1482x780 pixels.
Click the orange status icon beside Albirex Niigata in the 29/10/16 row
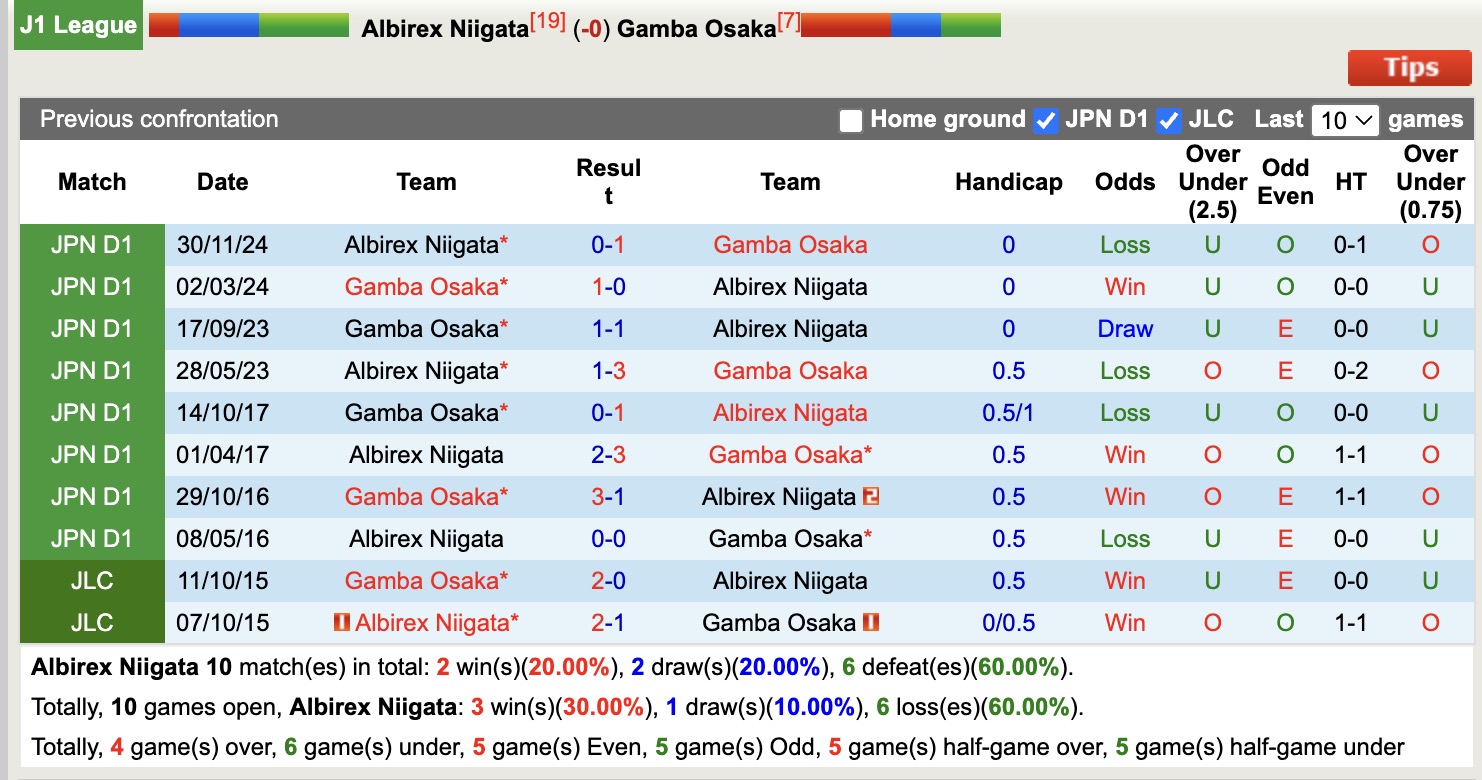(870, 496)
